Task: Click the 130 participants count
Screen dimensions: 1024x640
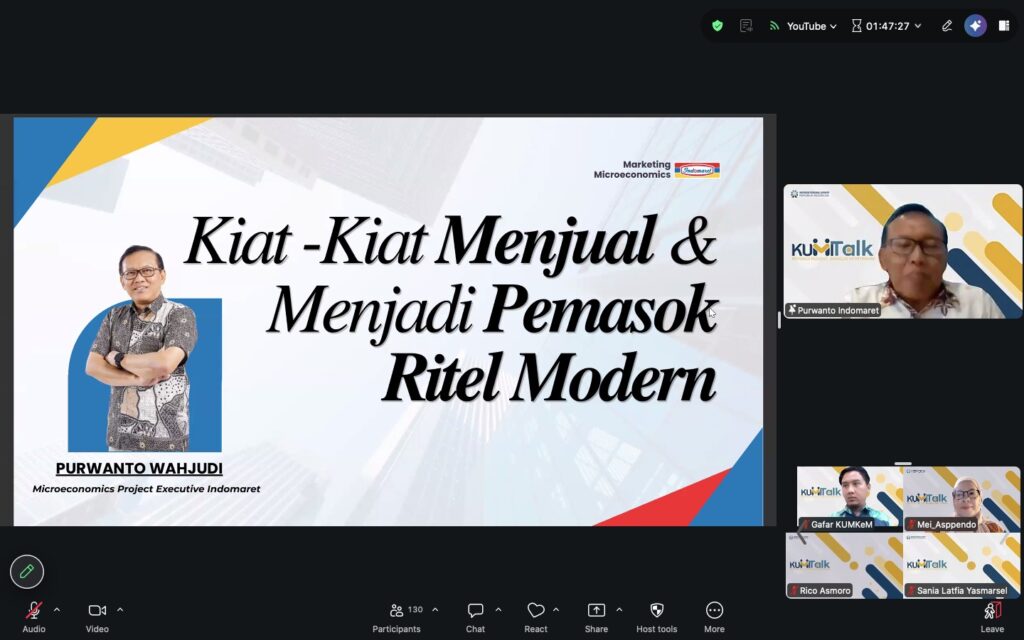Action: click(415, 609)
